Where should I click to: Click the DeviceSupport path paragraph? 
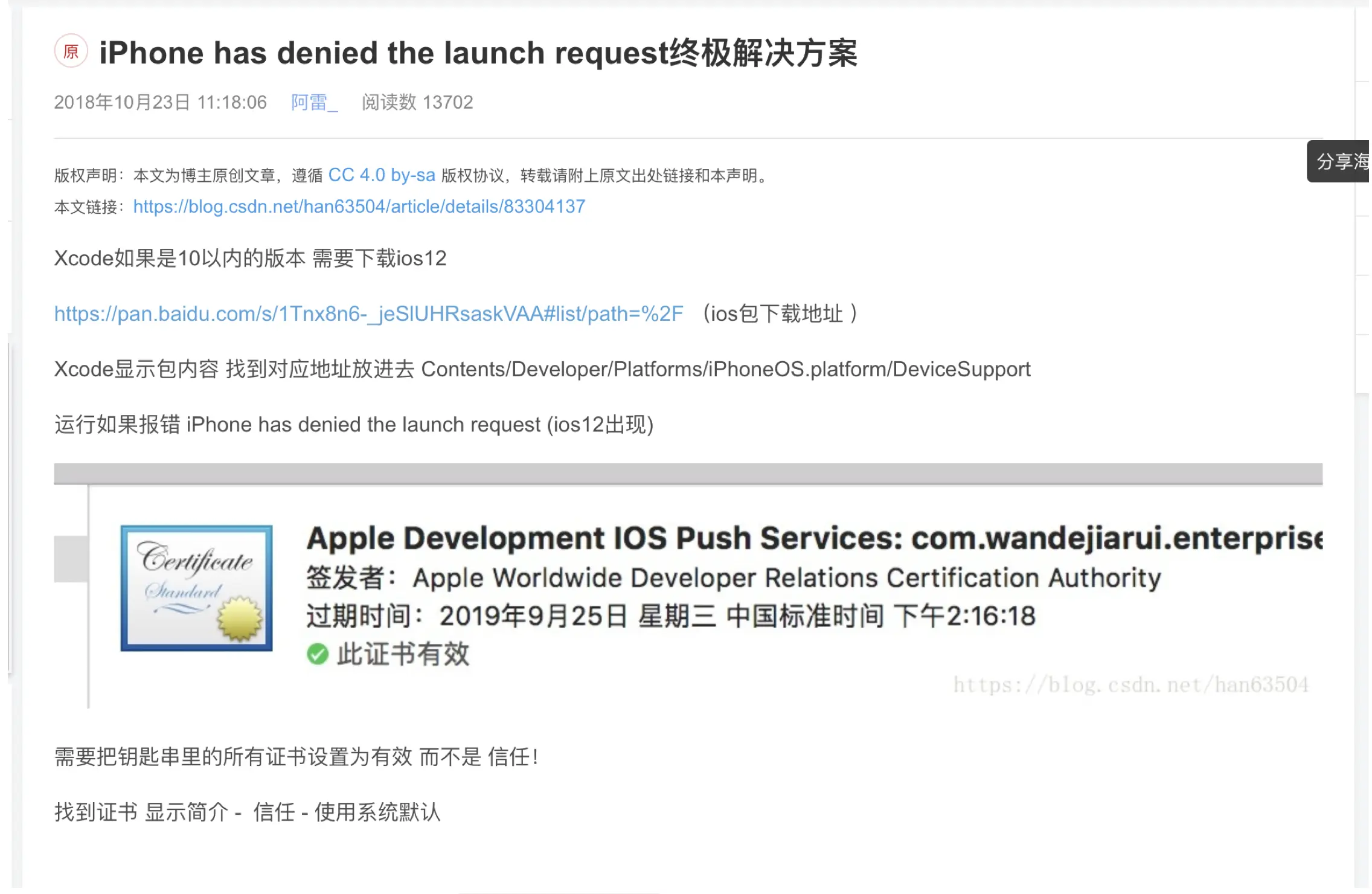coord(542,369)
